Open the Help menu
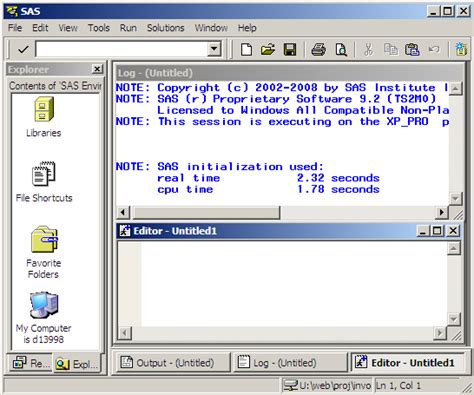This screenshot has height=395, width=474. pyautogui.click(x=247, y=28)
